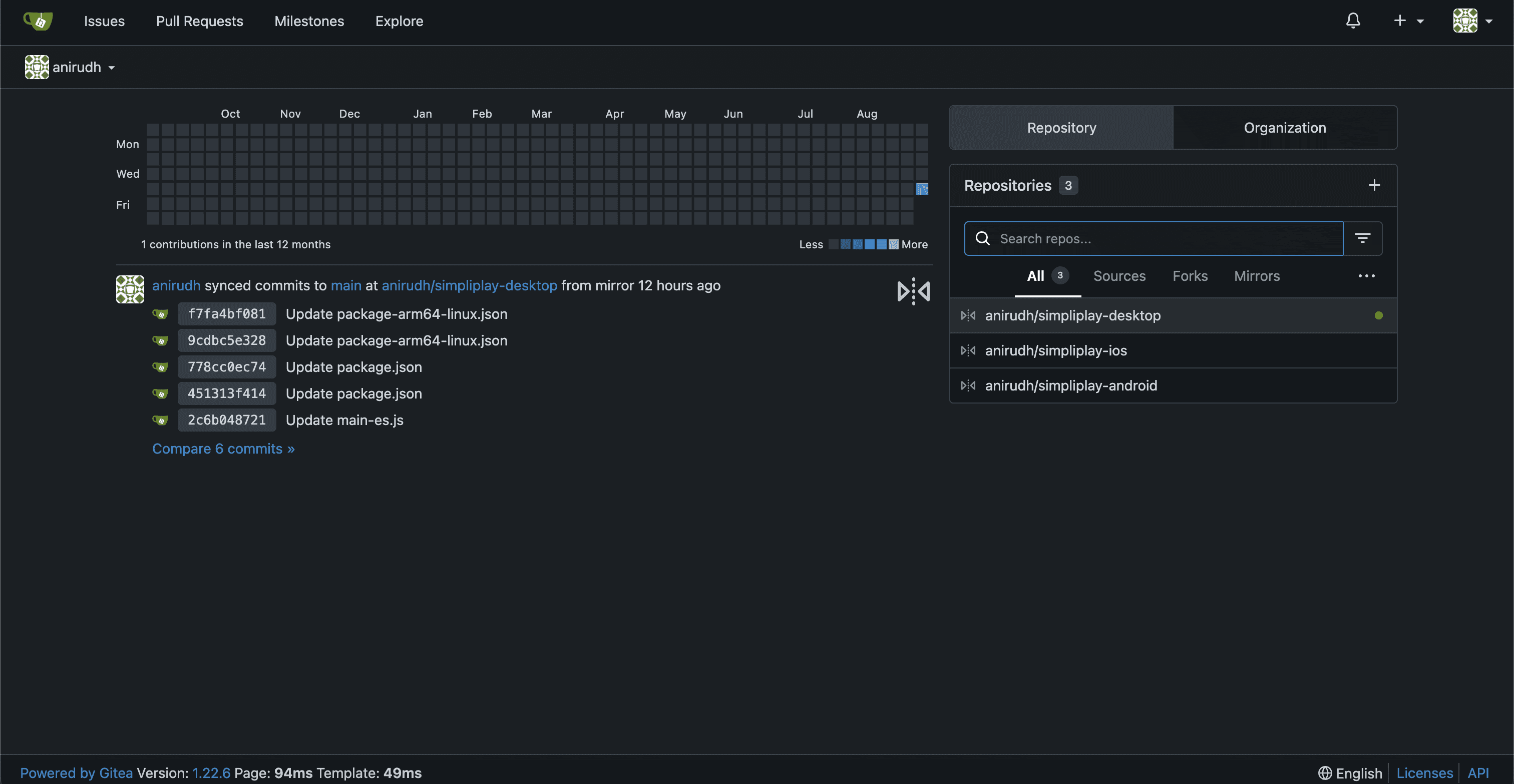Click the Search repos input field

pos(1152,238)
